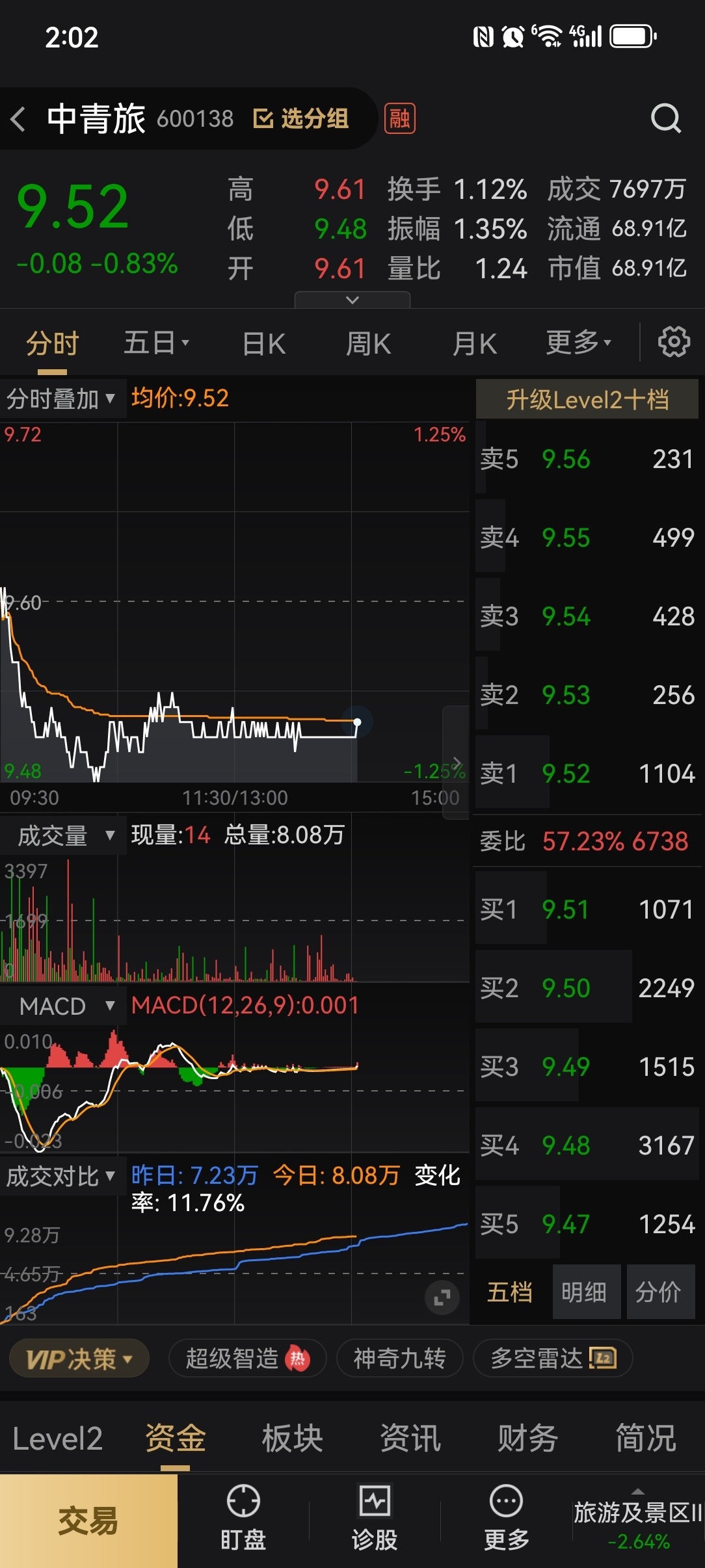This screenshot has height=1568, width=705.
Task: Tap fullscreen expand chart icon
Action: coord(442,1298)
